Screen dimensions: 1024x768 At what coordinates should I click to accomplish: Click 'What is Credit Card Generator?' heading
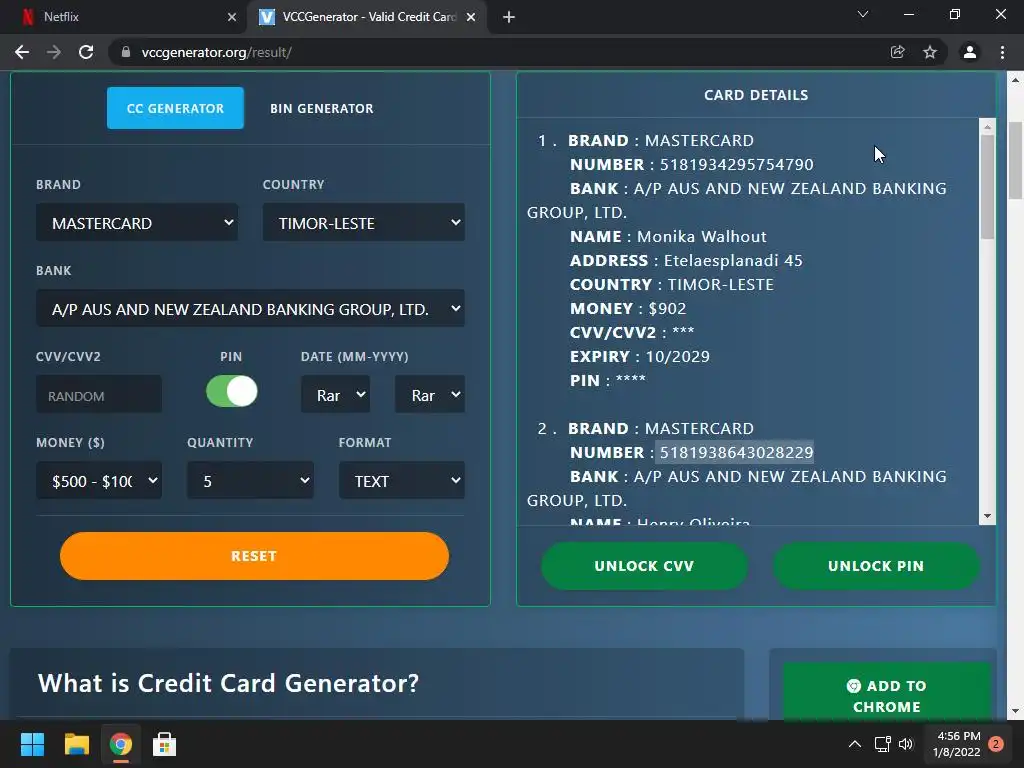click(229, 683)
